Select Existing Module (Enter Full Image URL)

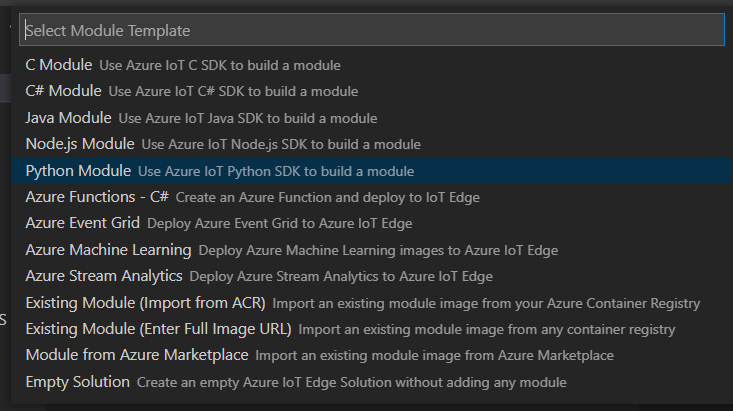pyautogui.click(x=158, y=329)
